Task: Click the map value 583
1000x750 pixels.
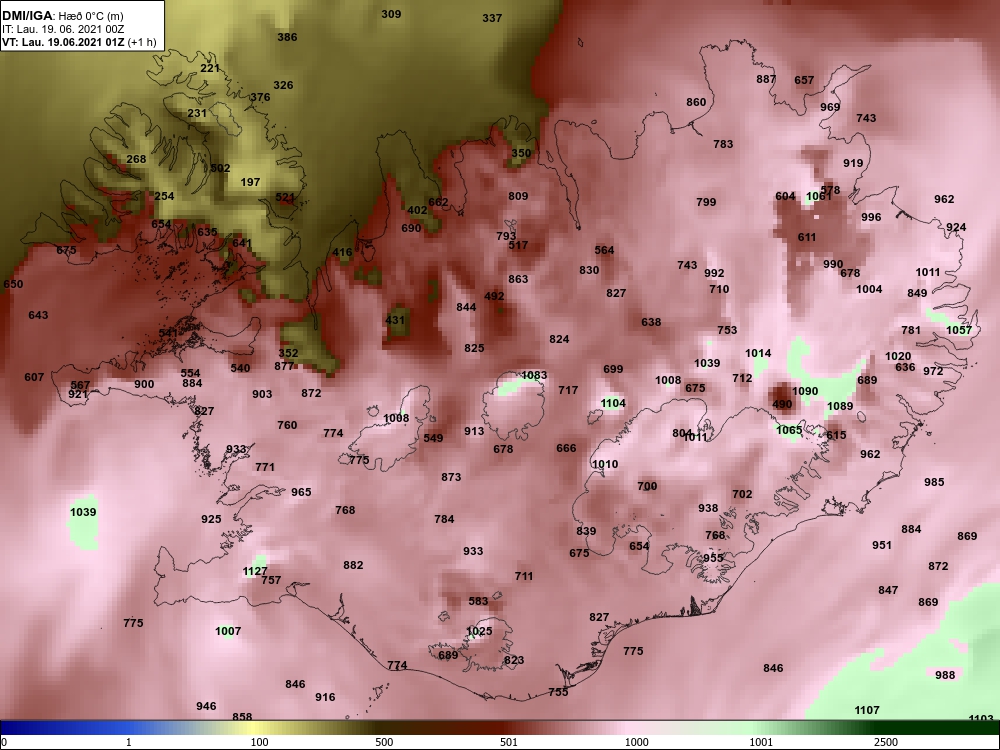Action: click(x=478, y=601)
